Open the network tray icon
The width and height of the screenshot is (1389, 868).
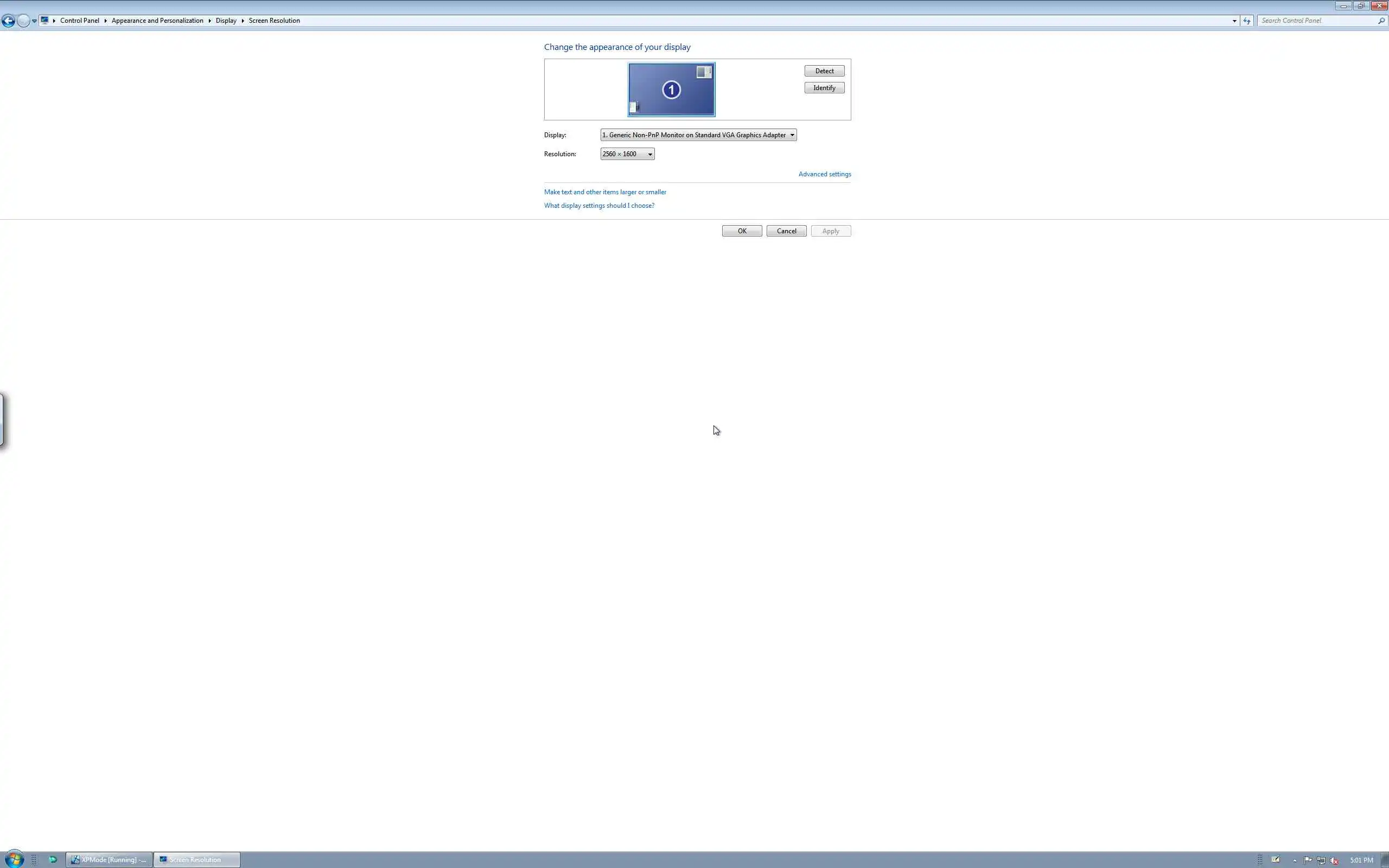click(x=1321, y=860)
